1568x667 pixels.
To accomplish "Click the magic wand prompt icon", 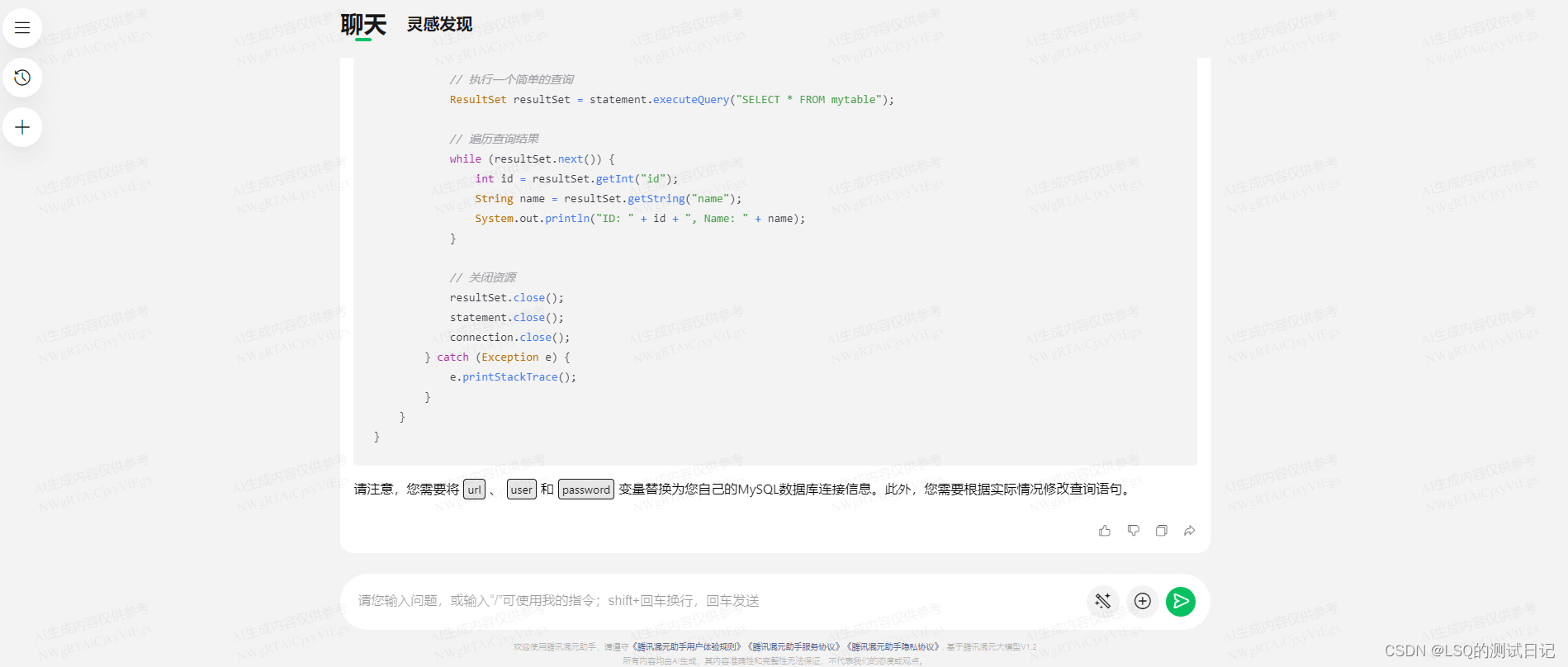I will point(1103,601).
